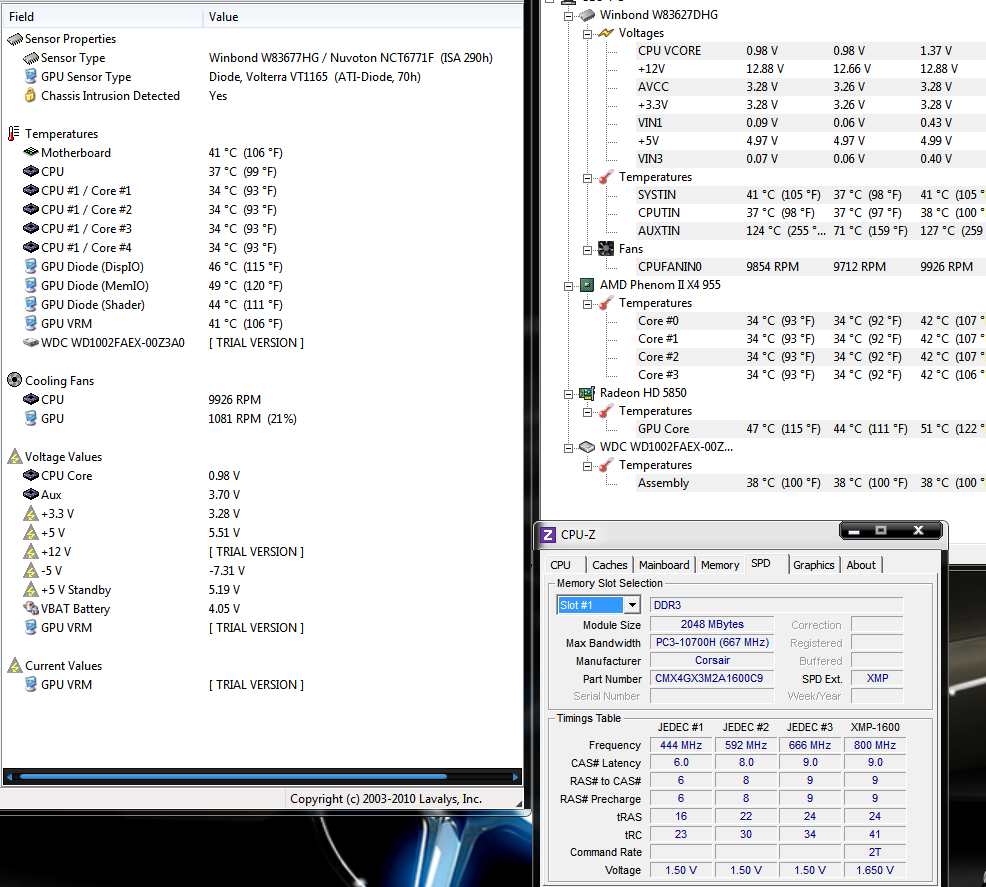Click the XMP-1600 frequency cell 800 MHz

click(x=875, y=745)
